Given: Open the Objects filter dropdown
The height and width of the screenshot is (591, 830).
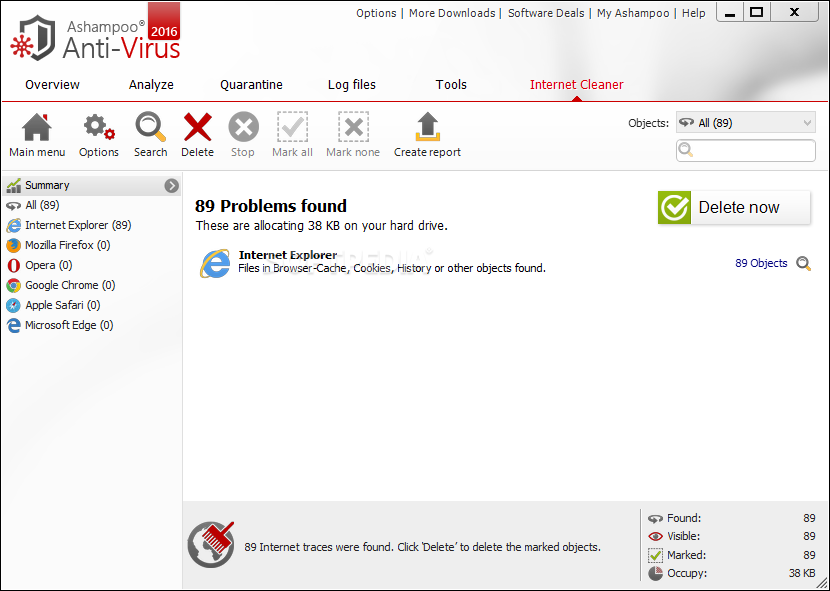Looking at the screenshot, I should click(x=745, y=123).
